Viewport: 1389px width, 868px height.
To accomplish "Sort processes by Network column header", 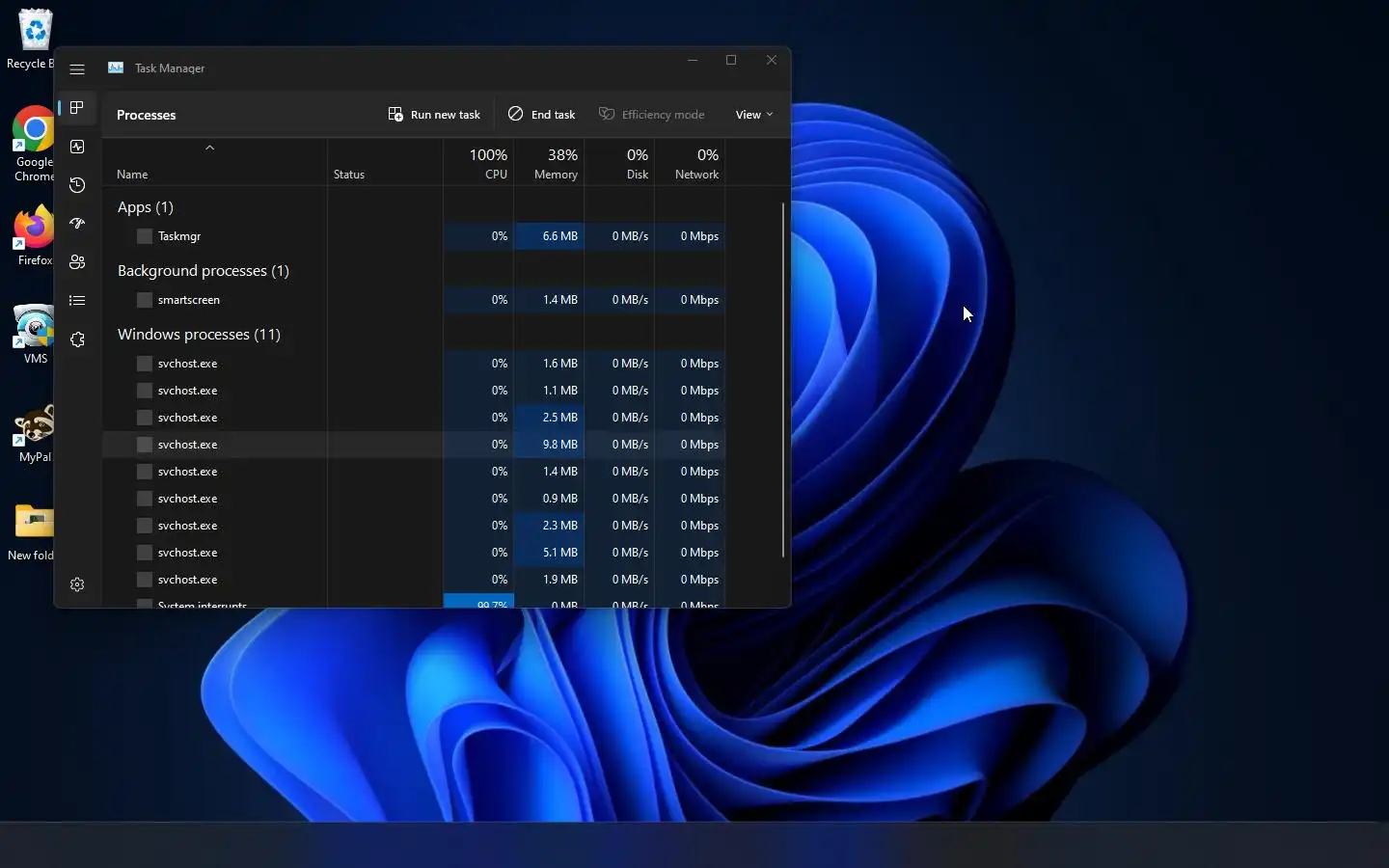I will pyautogui.click(x=690, y=162).
